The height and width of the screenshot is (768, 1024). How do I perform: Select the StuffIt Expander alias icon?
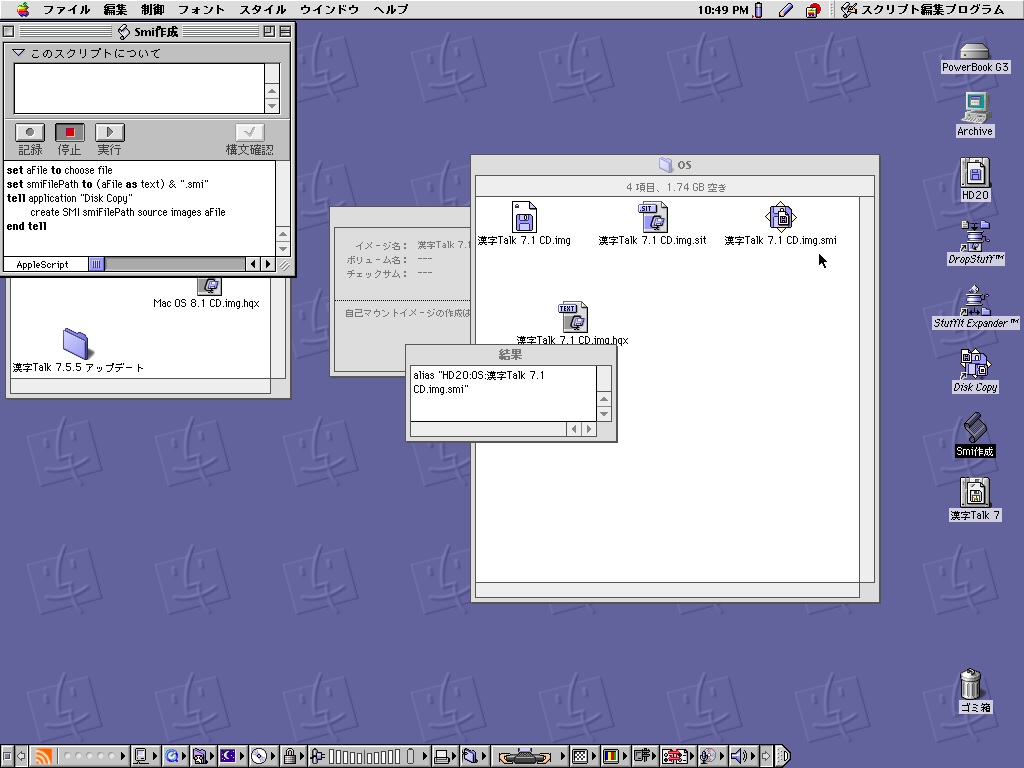pos(975,300)
